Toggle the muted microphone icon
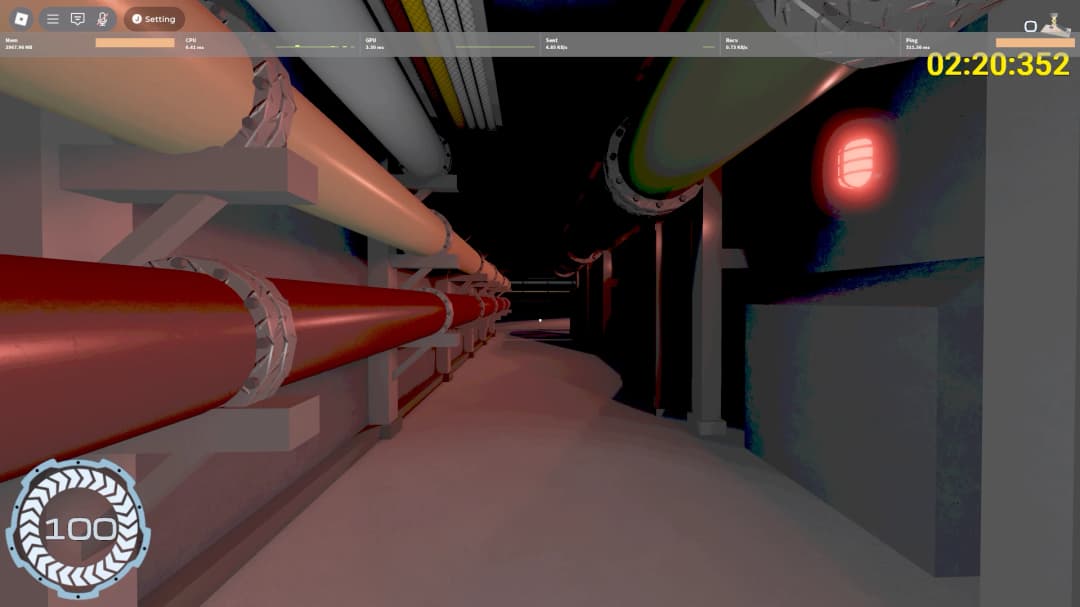 click(102, 19)
